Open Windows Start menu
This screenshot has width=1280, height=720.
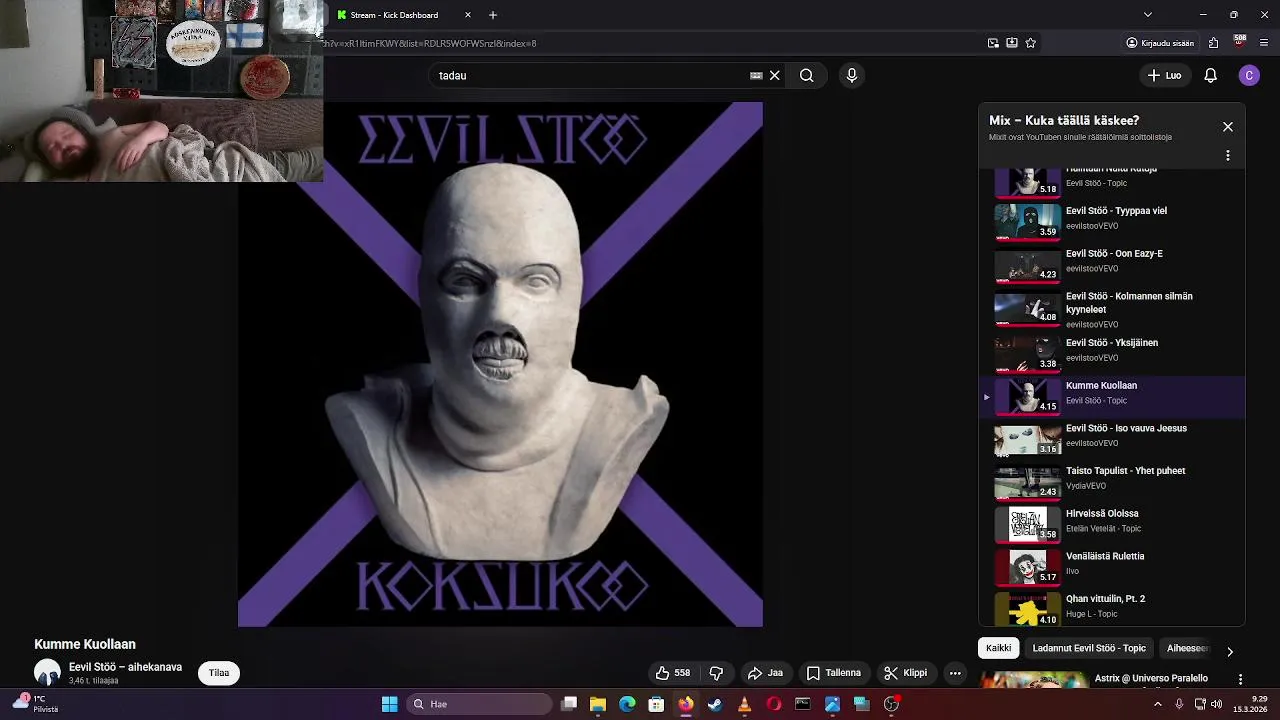click(x=389, y=704)
